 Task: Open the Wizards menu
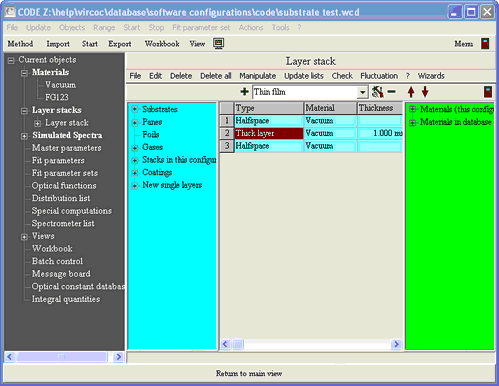tap(431, 76)
